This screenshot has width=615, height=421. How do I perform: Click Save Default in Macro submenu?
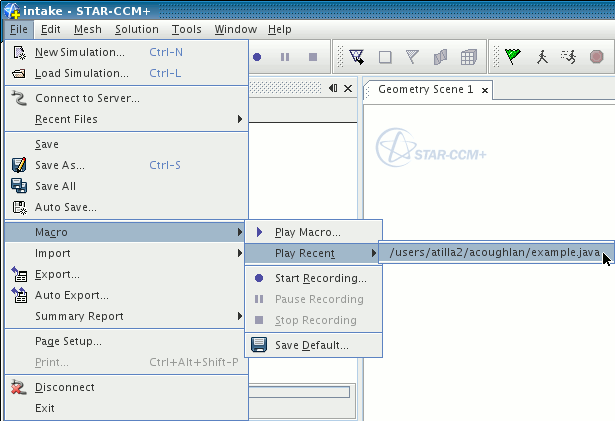tap(313, 345)
